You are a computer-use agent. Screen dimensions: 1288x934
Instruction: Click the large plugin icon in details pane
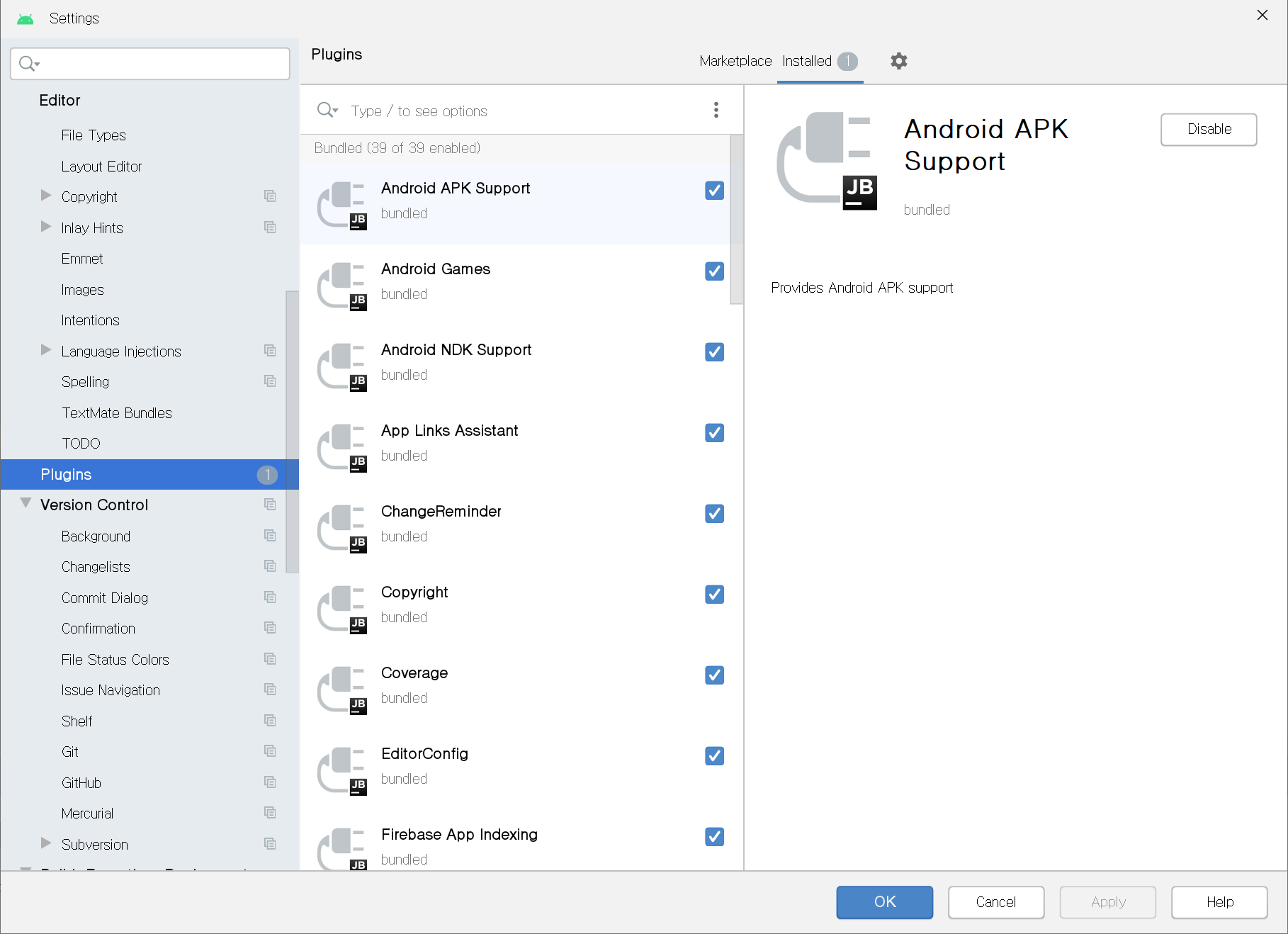(827, 161)
